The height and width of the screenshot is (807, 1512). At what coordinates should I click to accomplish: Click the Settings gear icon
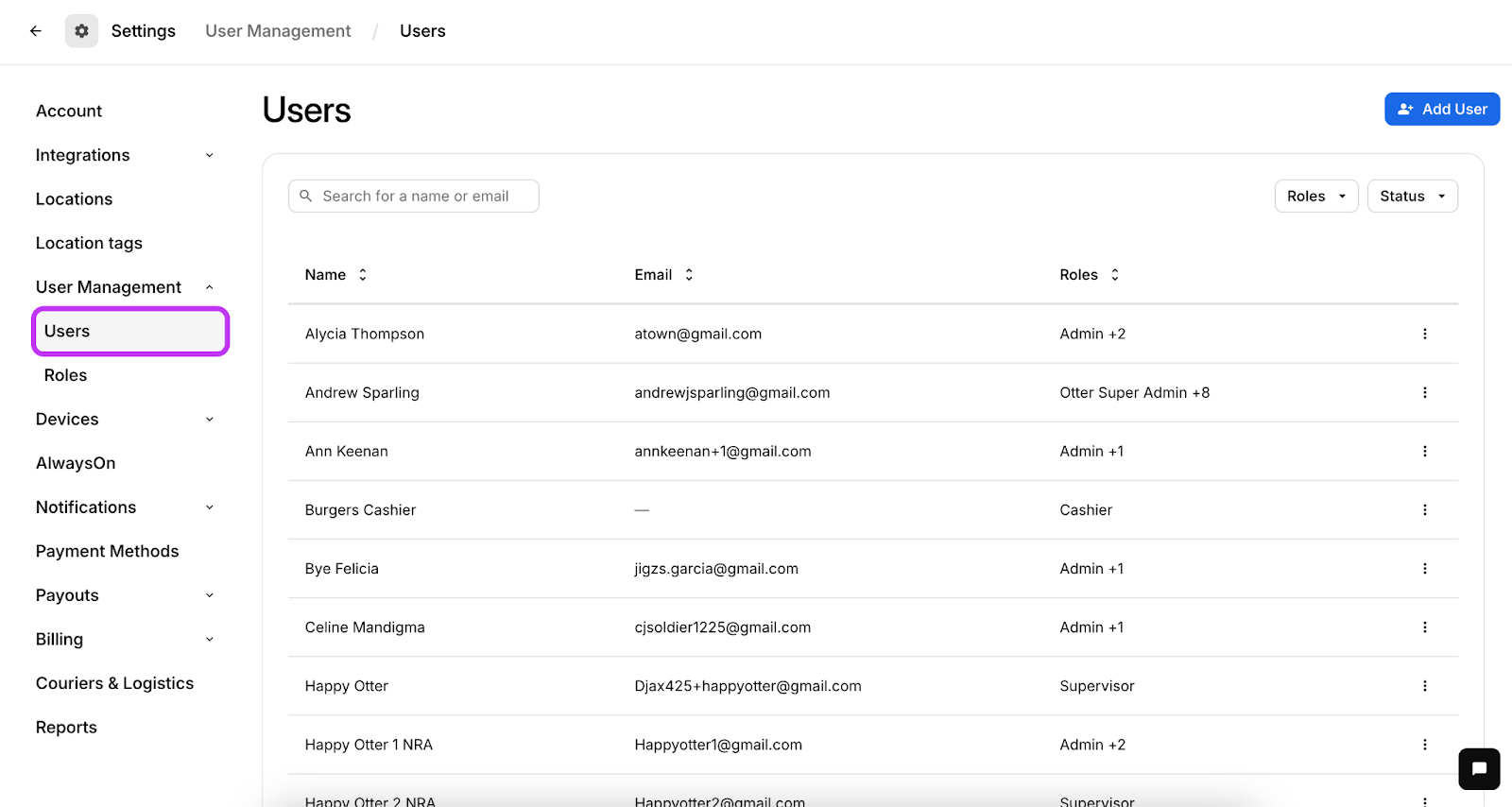pyautogui.click(x=81, y=31)
